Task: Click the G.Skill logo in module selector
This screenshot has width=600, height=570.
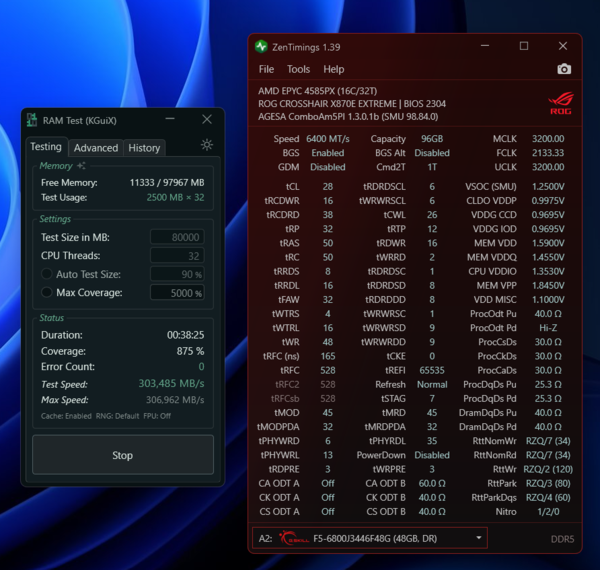Action: pos(293,538)
